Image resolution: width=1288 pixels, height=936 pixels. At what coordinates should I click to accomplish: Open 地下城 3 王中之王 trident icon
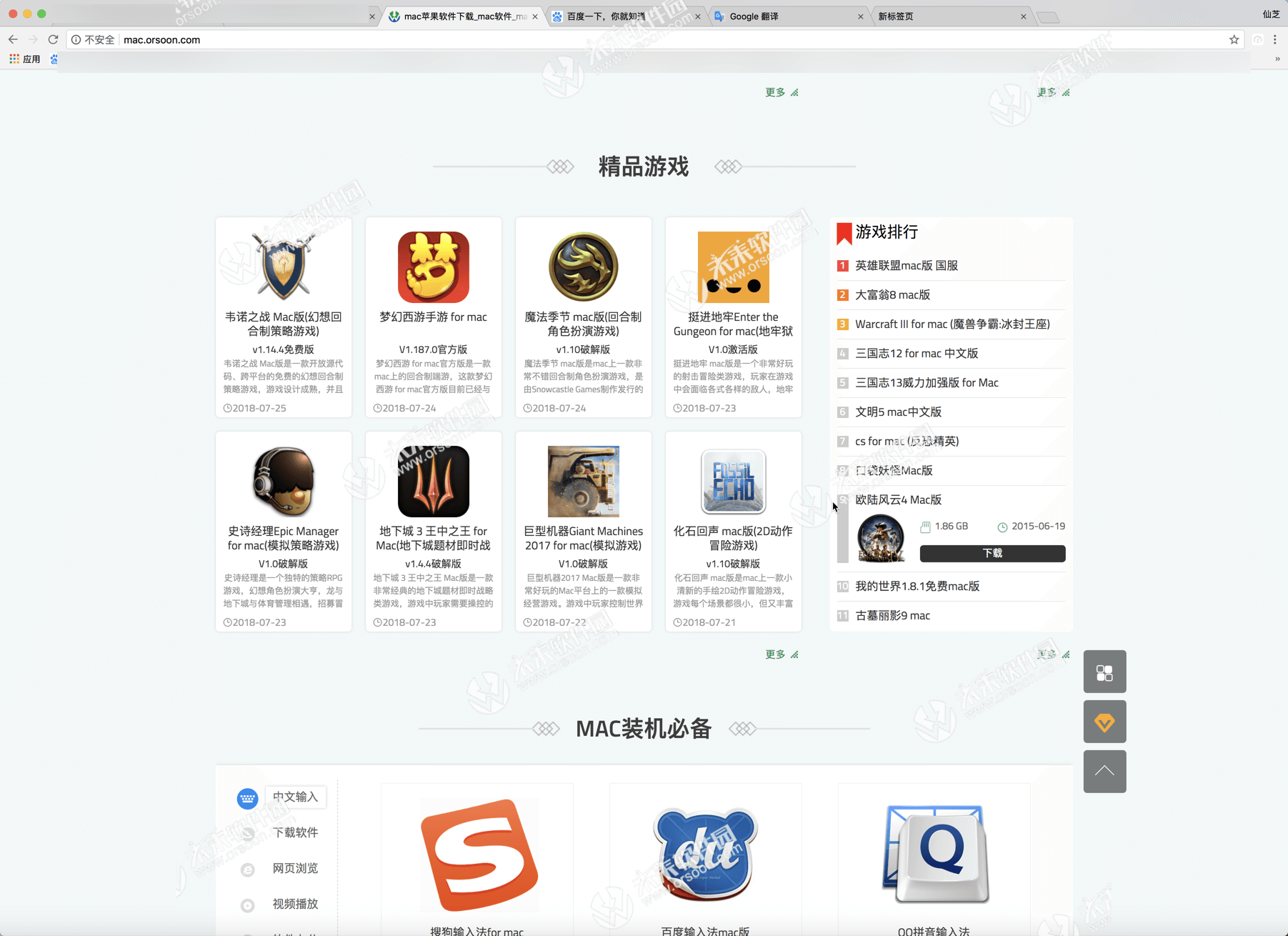click(x=434, y=481)
